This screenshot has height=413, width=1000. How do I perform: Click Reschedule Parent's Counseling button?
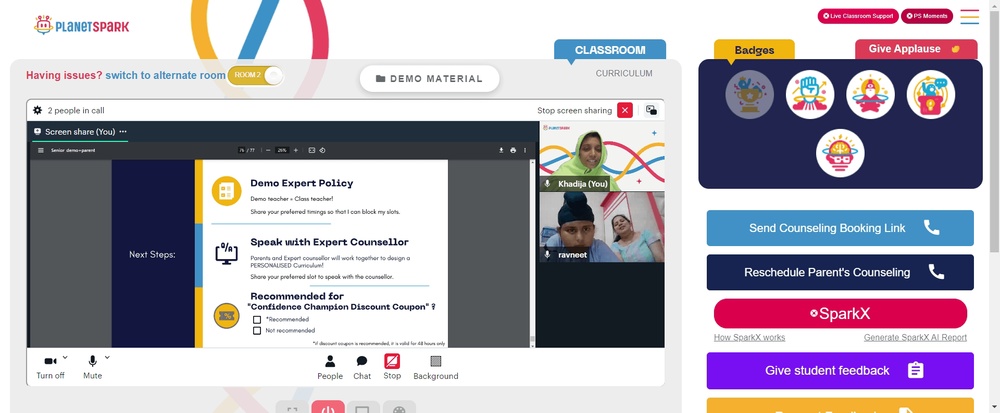pos(840,272)
